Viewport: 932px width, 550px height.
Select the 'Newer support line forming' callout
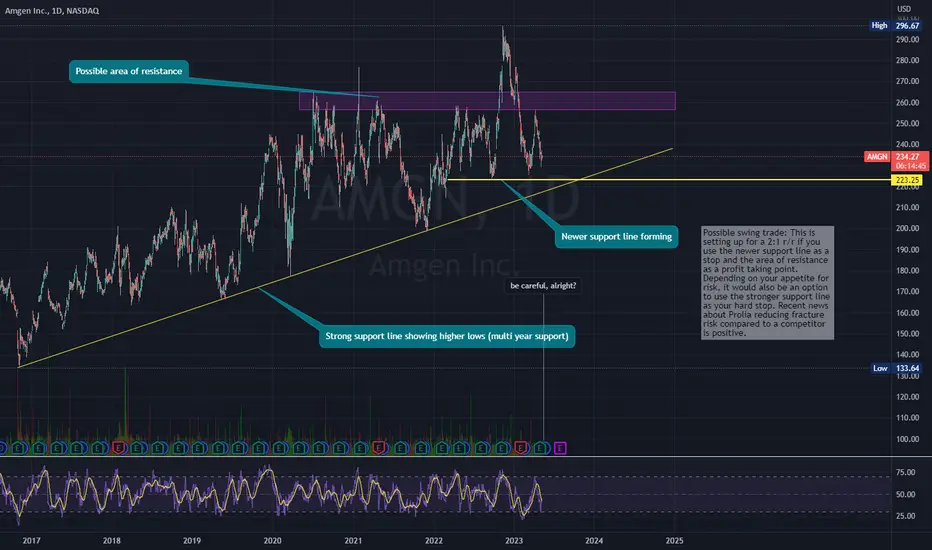click(x=616, y=237)
